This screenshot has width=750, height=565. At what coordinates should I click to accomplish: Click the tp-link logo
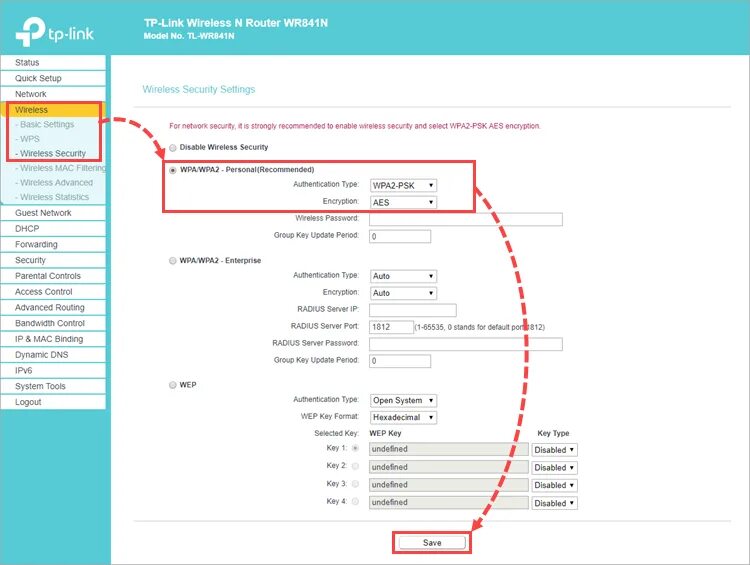click(x=55, y=32)
